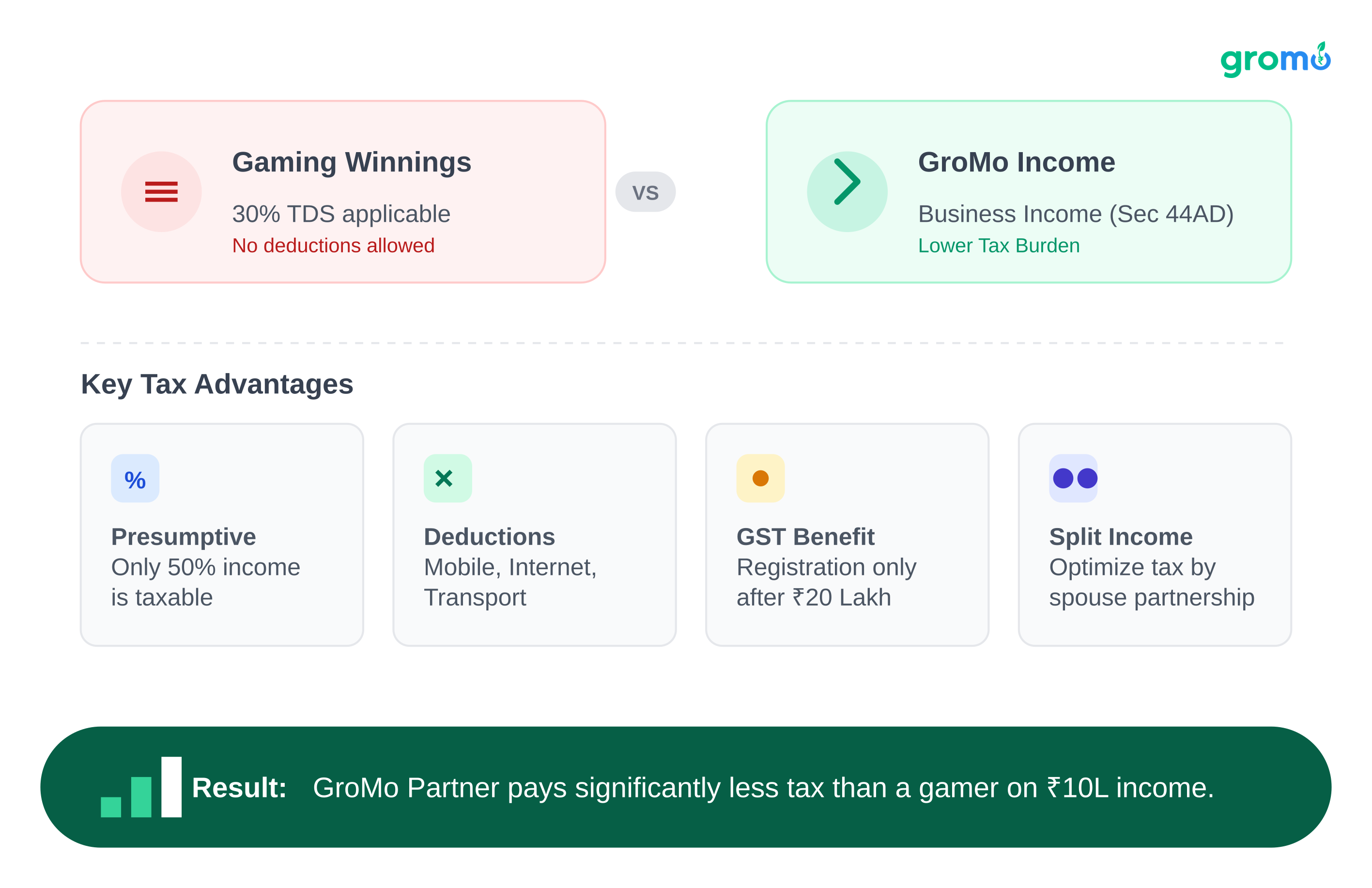Click the Deductions card title

click(x=490, y=537)
